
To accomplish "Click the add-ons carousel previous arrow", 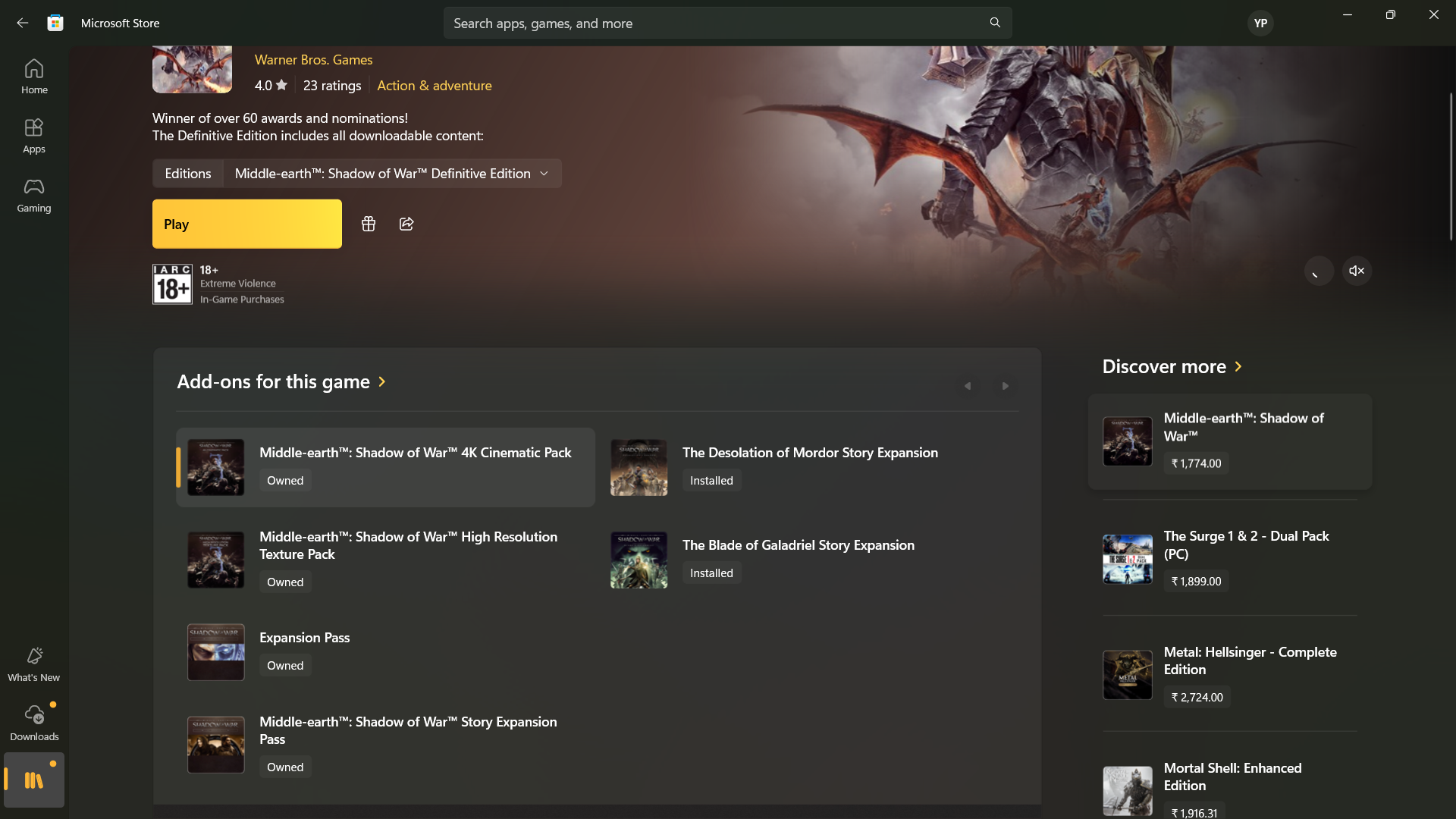I will click(x=967, y=386).
